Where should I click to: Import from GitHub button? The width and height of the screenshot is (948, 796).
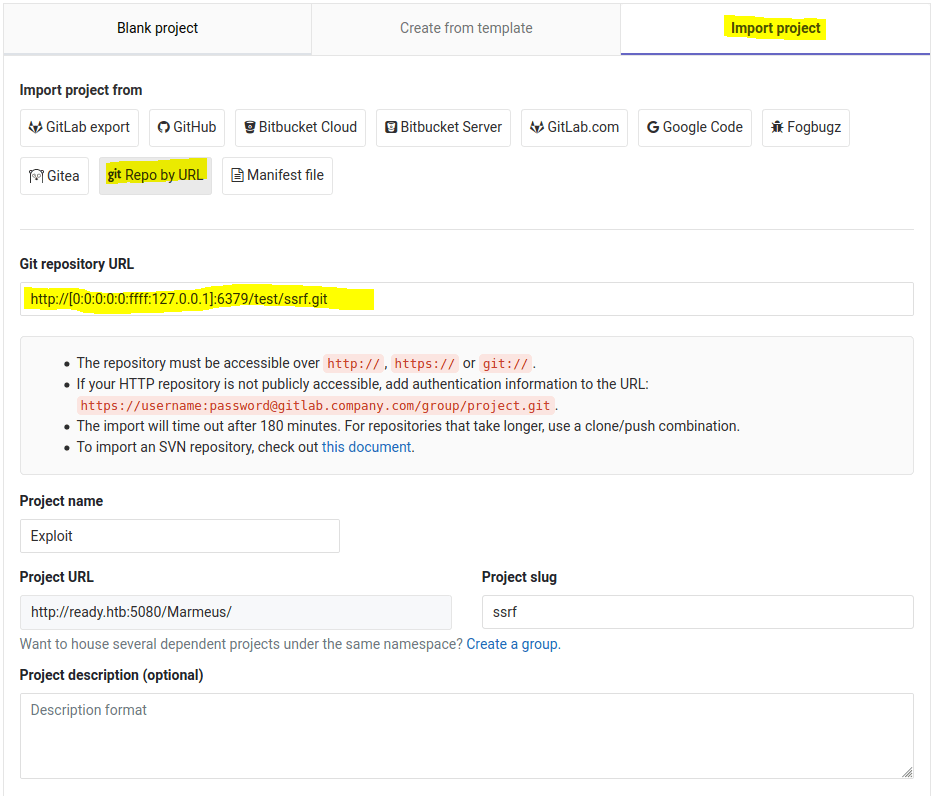[187, 128]
